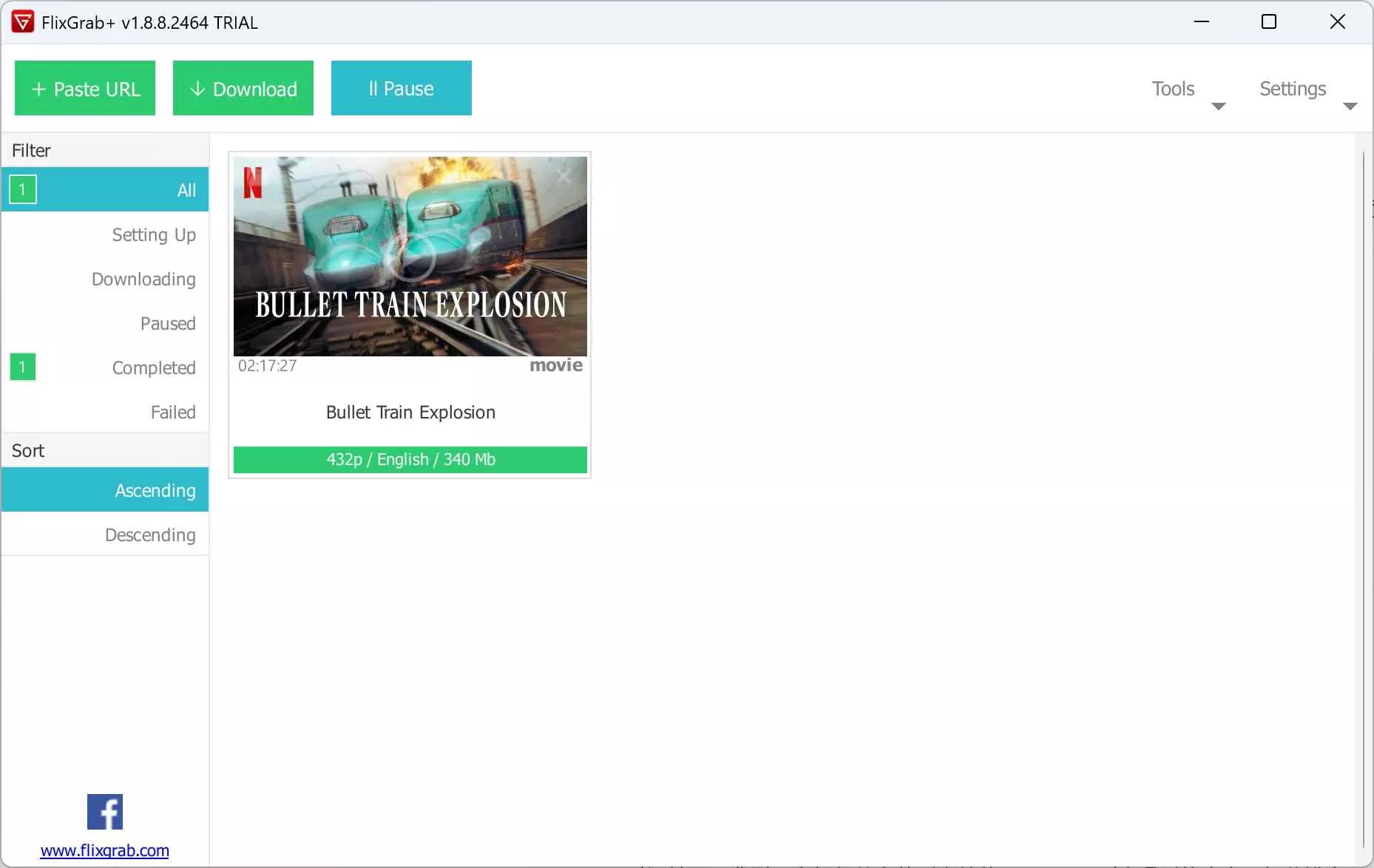Expand the Tools dropdown arrow
Viewport: 1374px width, 868px height.
(1219, 106)
